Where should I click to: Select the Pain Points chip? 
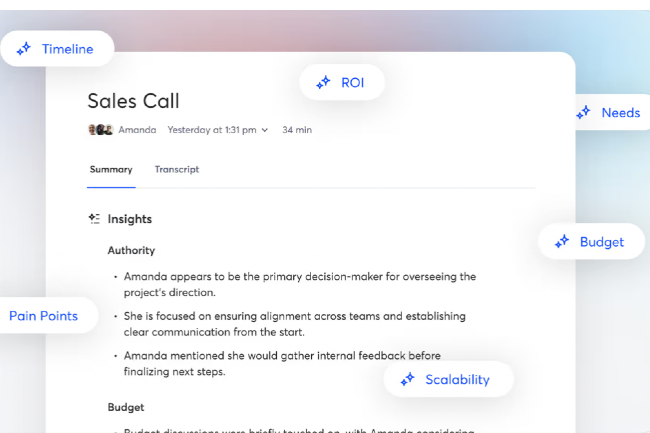[x=43, y=316]
